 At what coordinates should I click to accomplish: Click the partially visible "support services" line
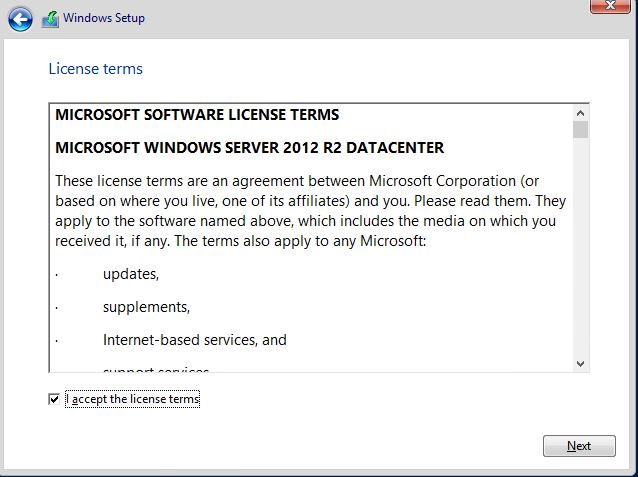coord(155,370)
